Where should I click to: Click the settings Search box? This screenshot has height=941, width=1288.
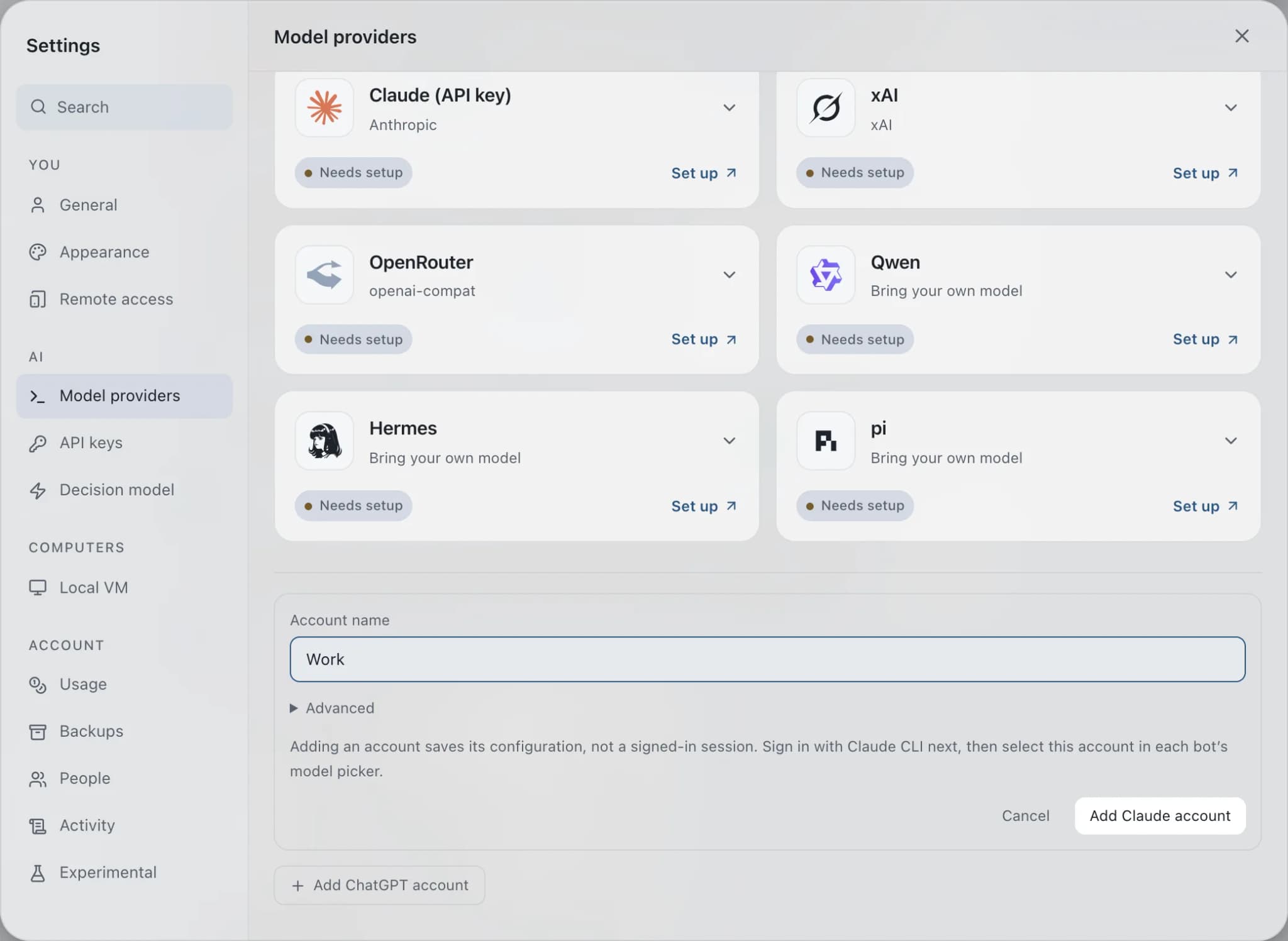click(x=125, y=107)
